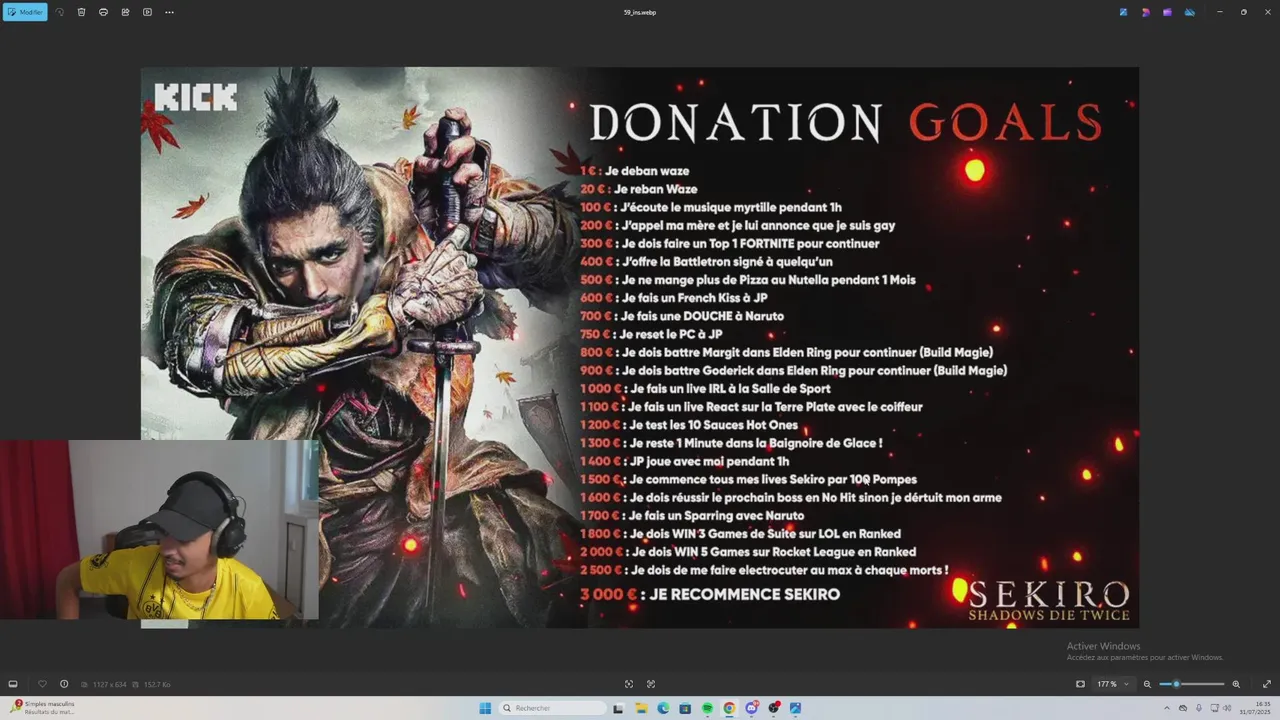Viewport: 1280px width, 720px height.
Task: Click the share icon in toolbar
Action: [125, 12]
